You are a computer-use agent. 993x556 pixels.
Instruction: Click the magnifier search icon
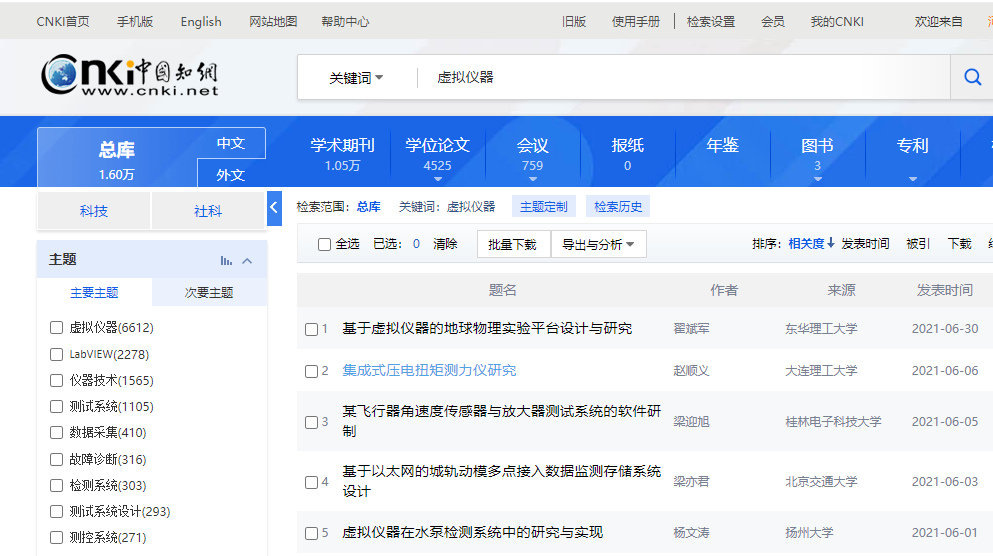tap(972, 77)
